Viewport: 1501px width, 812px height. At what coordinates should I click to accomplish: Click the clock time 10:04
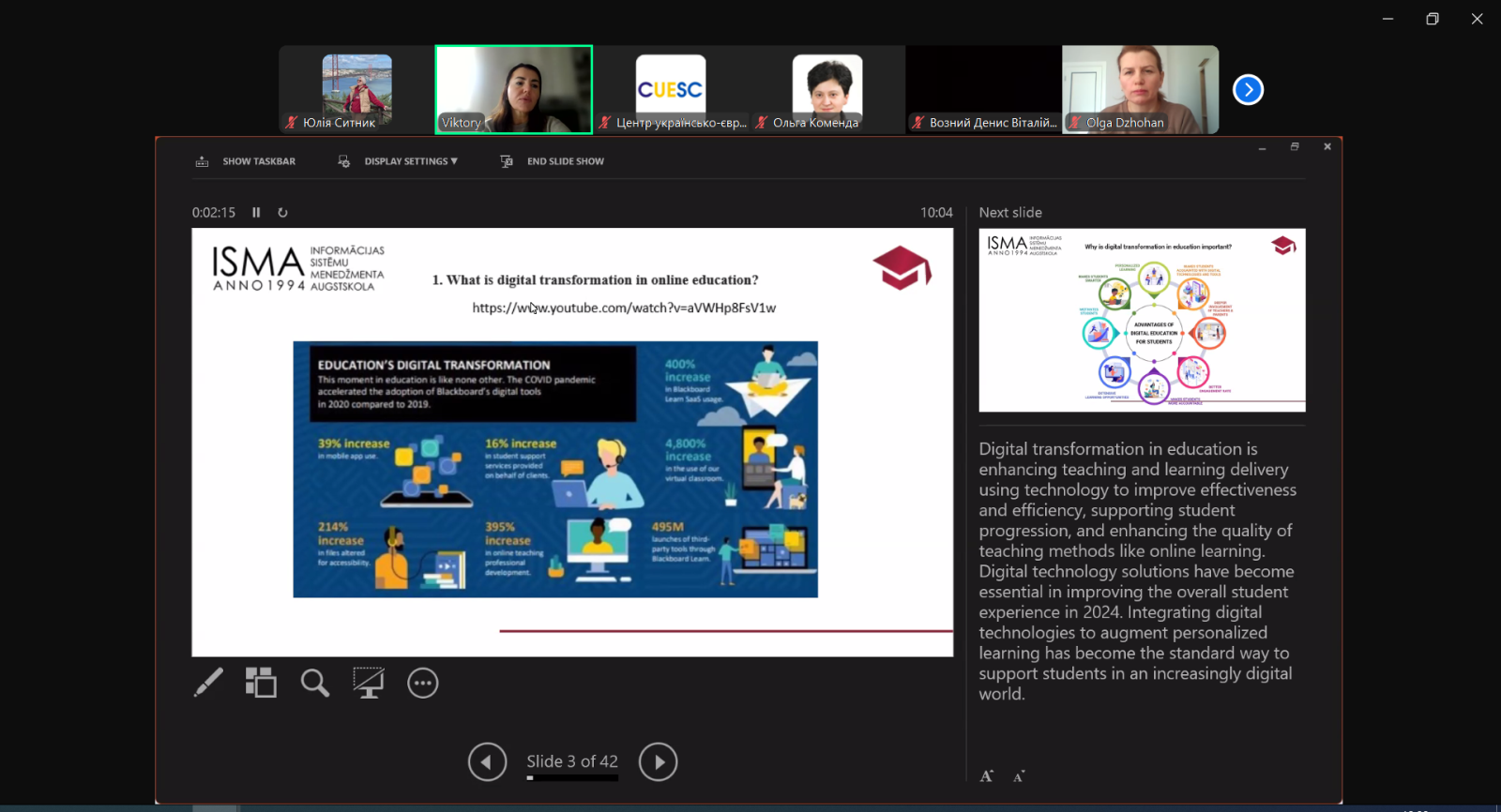(x=936, y=213)
